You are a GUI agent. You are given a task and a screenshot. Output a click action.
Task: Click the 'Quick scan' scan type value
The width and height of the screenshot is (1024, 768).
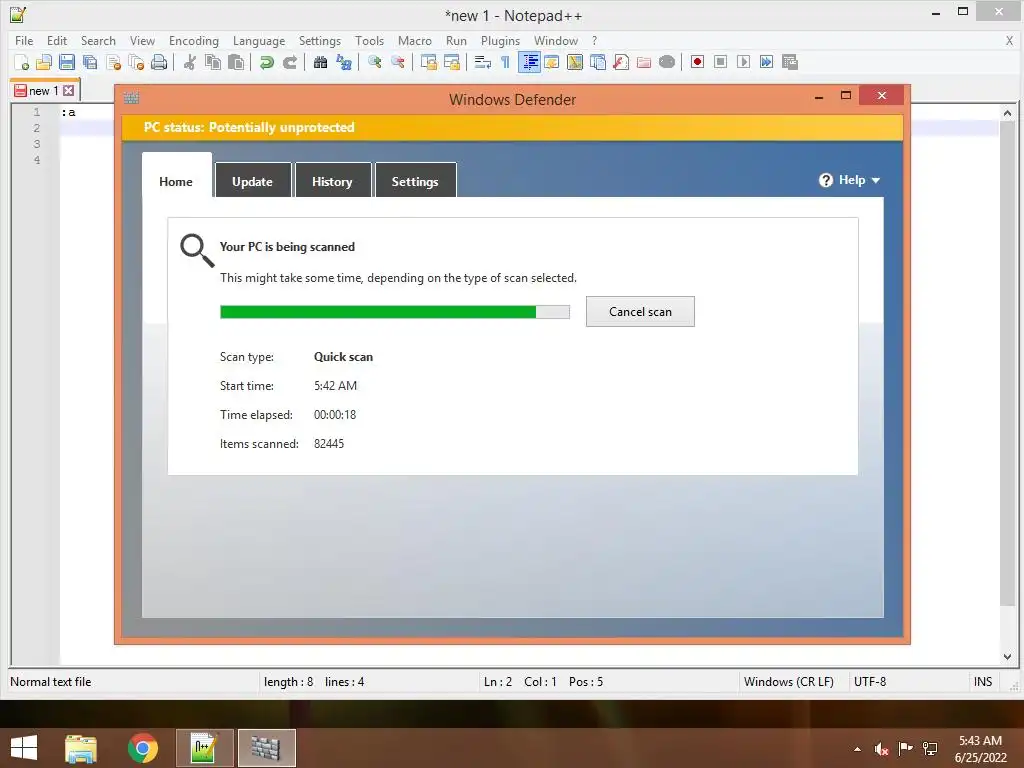344,357
